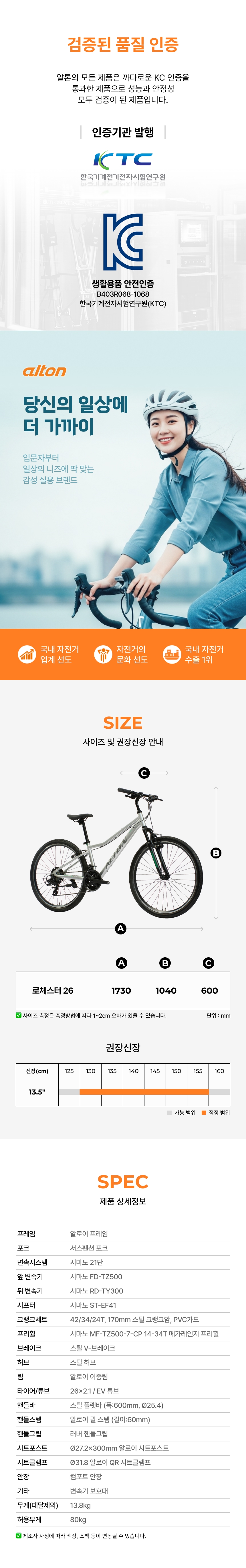Click the SIZE section heading
Viewport: 246px width, 1568px height.
123,722
